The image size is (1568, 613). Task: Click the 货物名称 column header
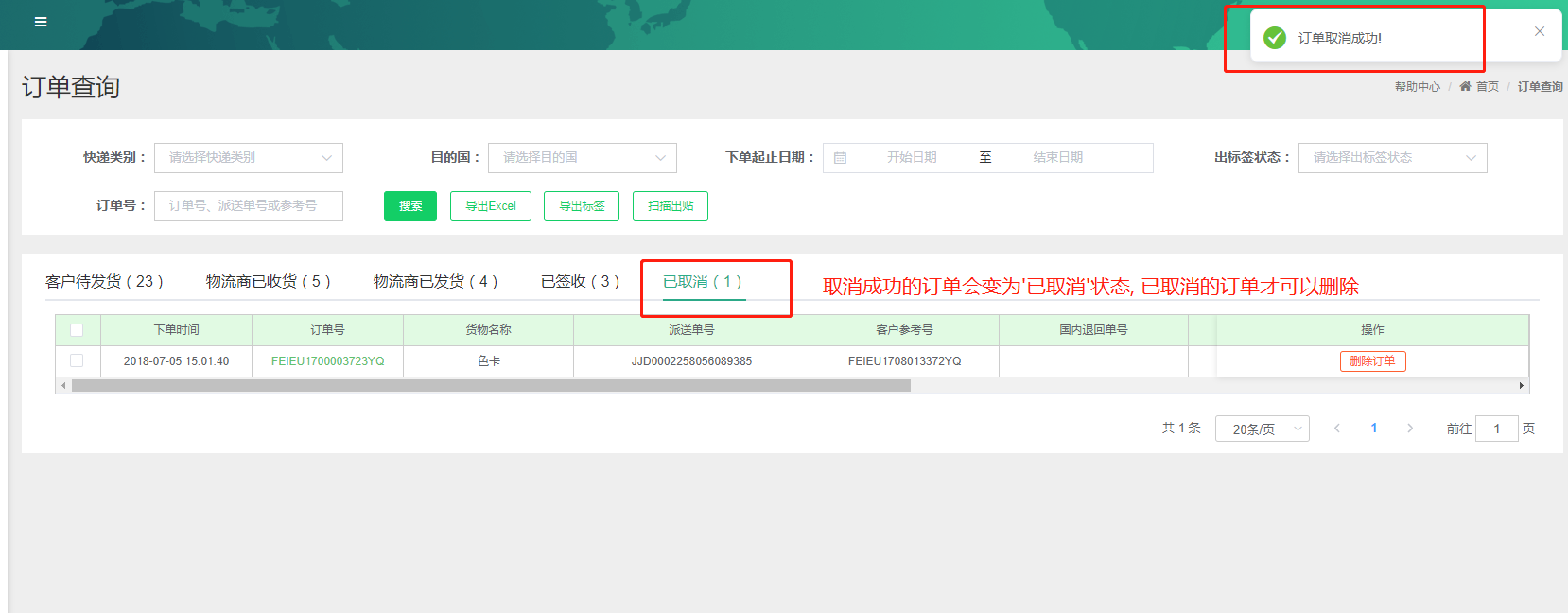488,330
